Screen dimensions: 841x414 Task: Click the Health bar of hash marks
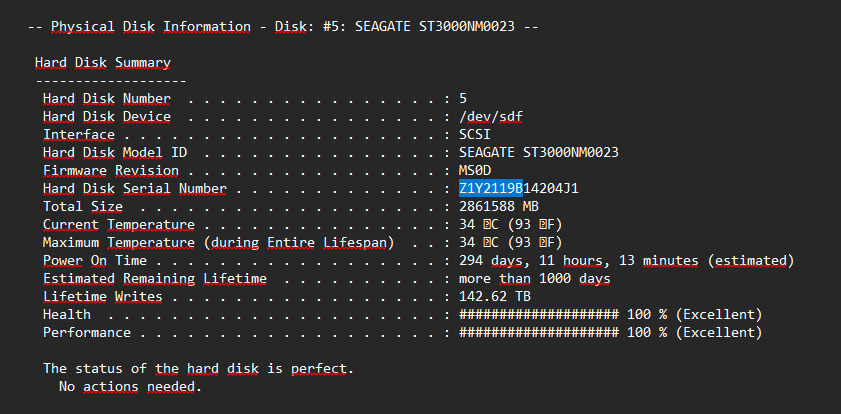click(x=538, y=315)
